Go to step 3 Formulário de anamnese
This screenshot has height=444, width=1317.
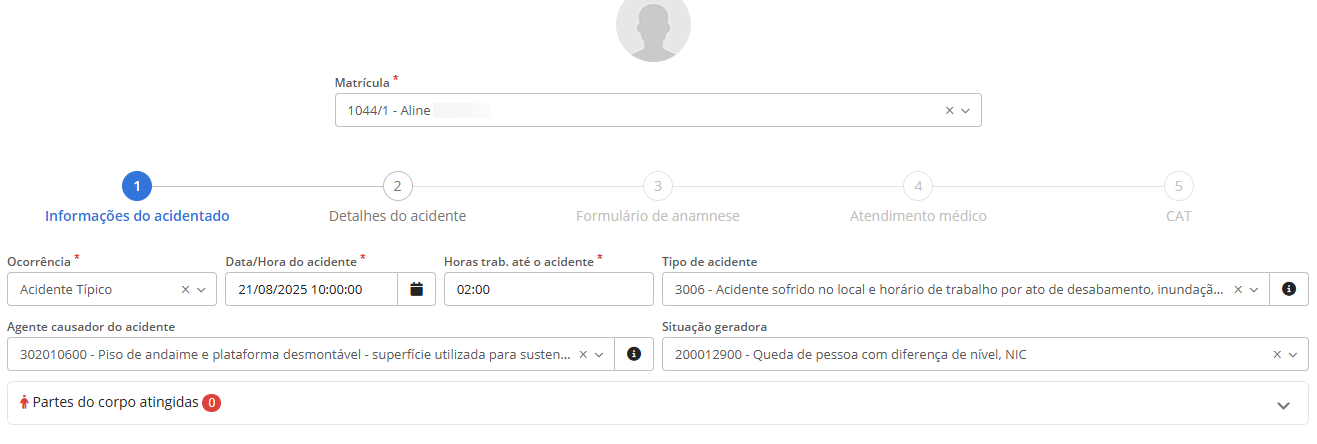point(657,186)
